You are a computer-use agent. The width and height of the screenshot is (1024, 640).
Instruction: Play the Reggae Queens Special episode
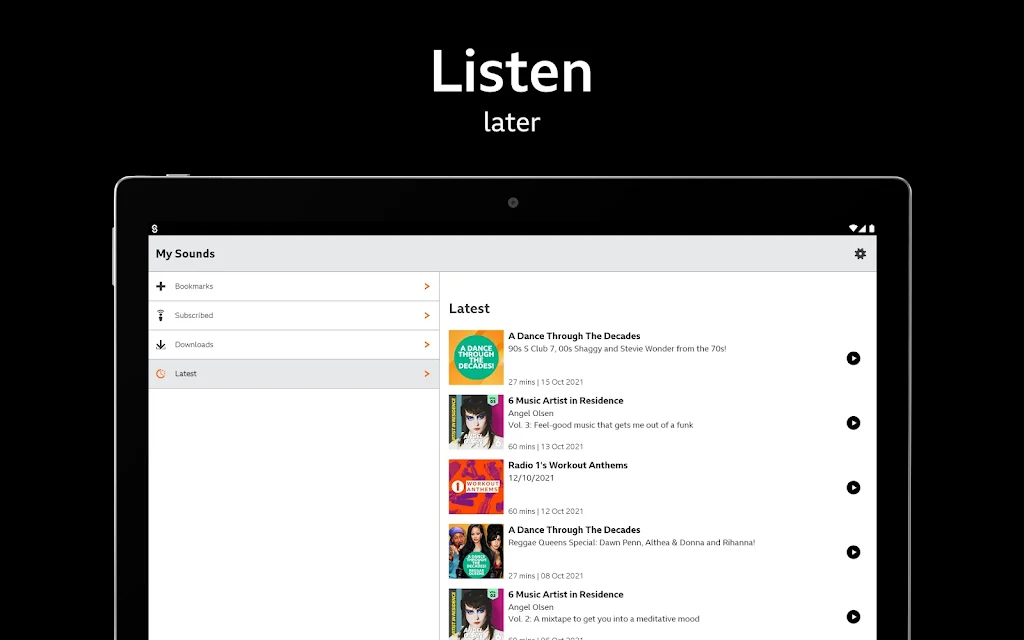853,552
